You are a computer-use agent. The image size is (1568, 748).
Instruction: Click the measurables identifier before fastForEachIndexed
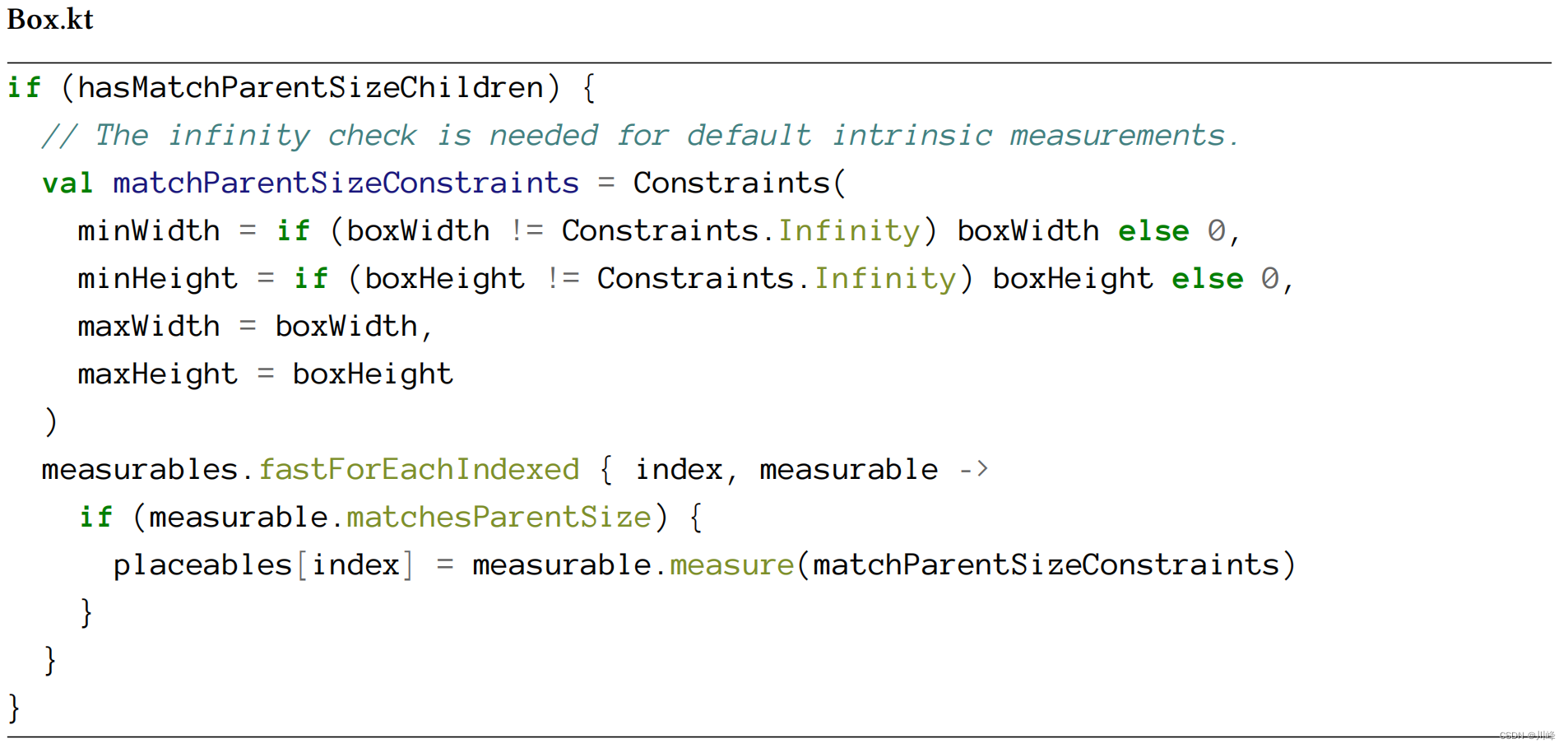139,469
